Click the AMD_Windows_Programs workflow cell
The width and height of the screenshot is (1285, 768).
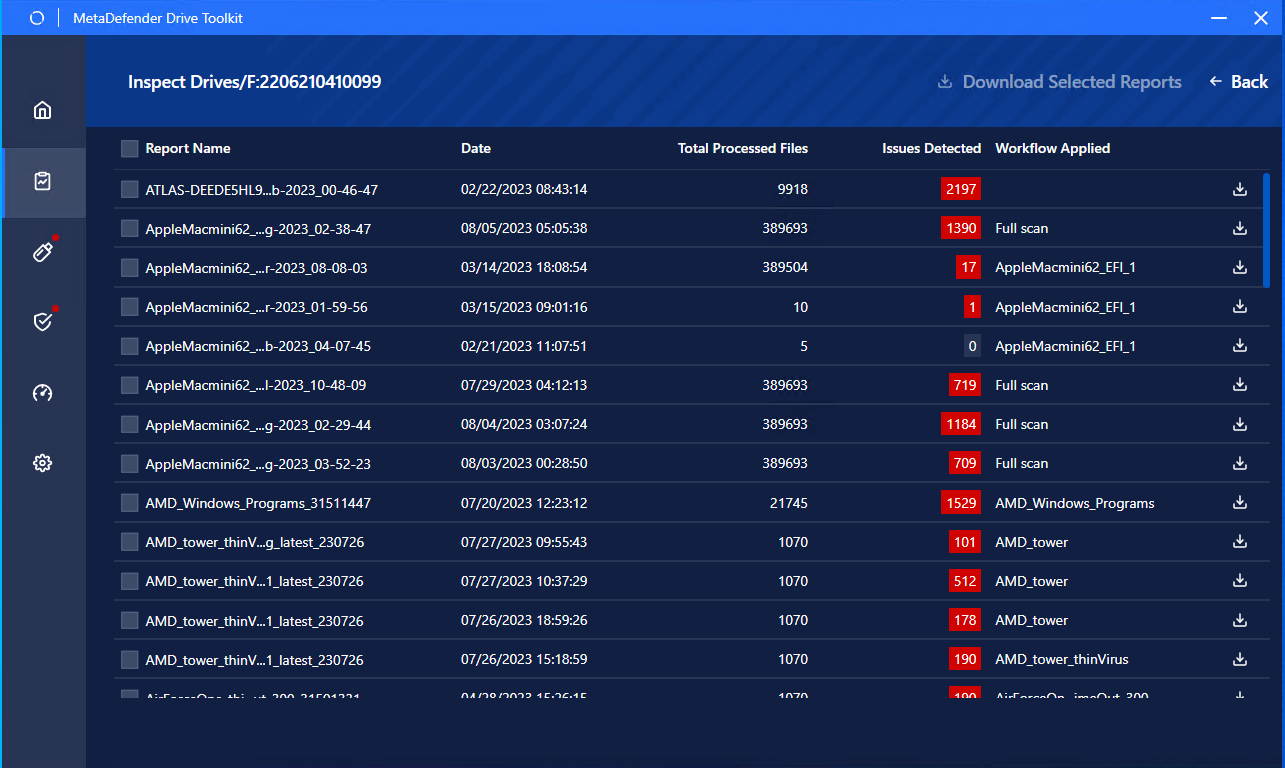coord(1075,503)
